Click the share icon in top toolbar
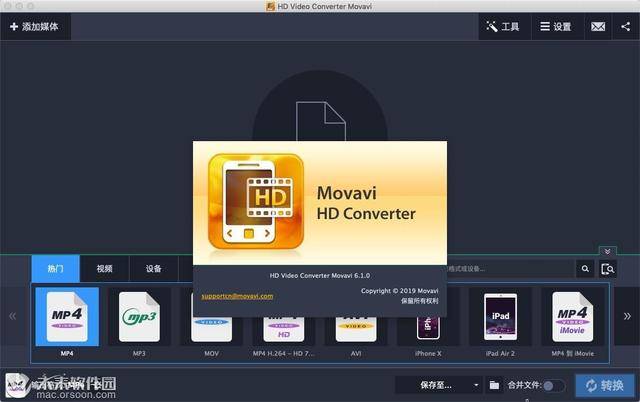This screenshot has height=402, width=640. [625, 27]
